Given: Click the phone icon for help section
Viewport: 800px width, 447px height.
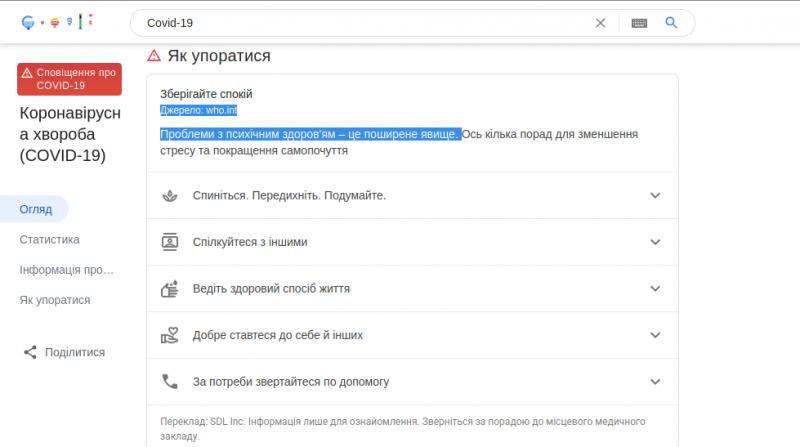Looking at the screenshot, I should [169, 381].
